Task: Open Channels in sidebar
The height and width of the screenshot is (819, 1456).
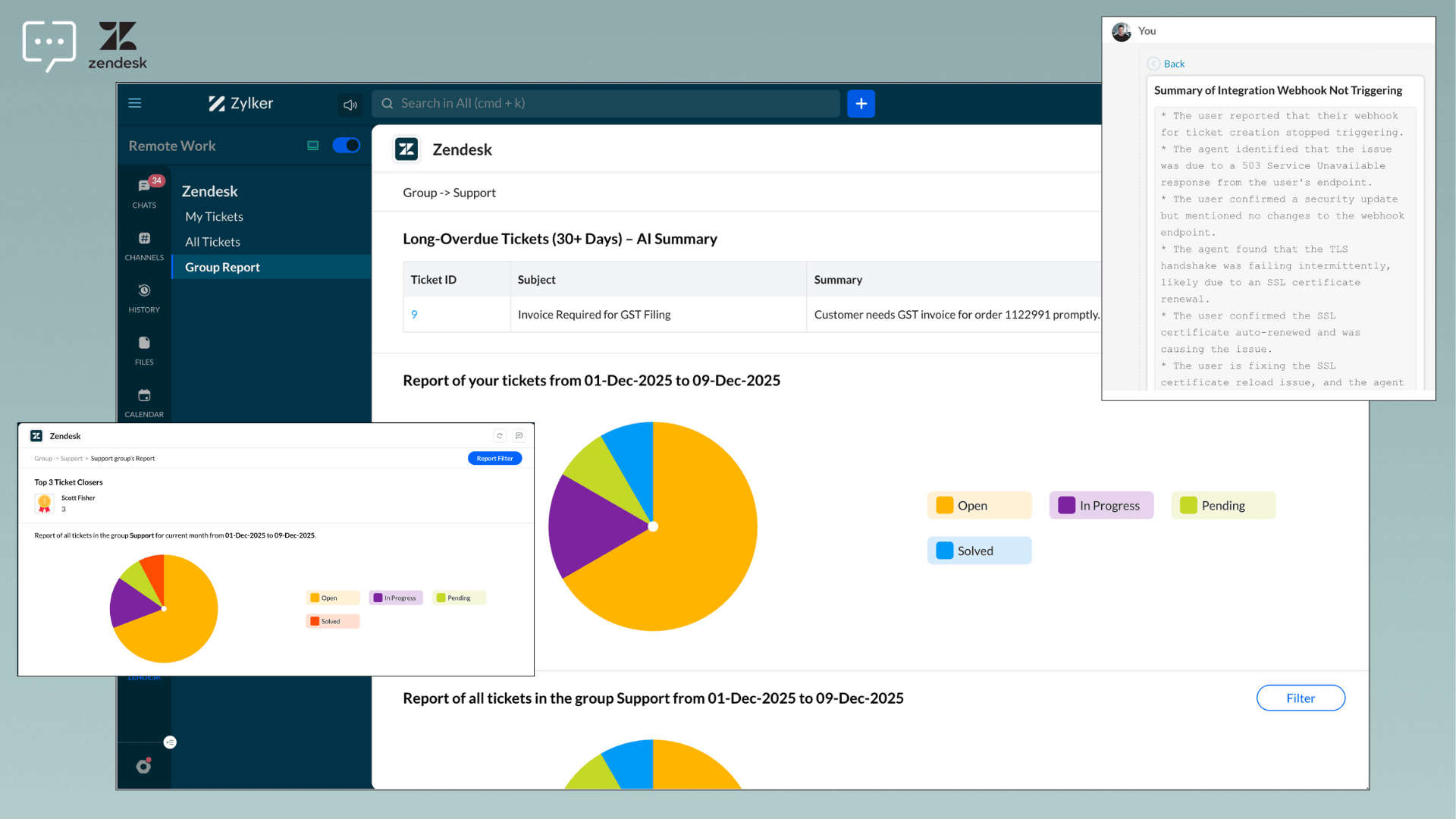Action: (x=144, y=246)
